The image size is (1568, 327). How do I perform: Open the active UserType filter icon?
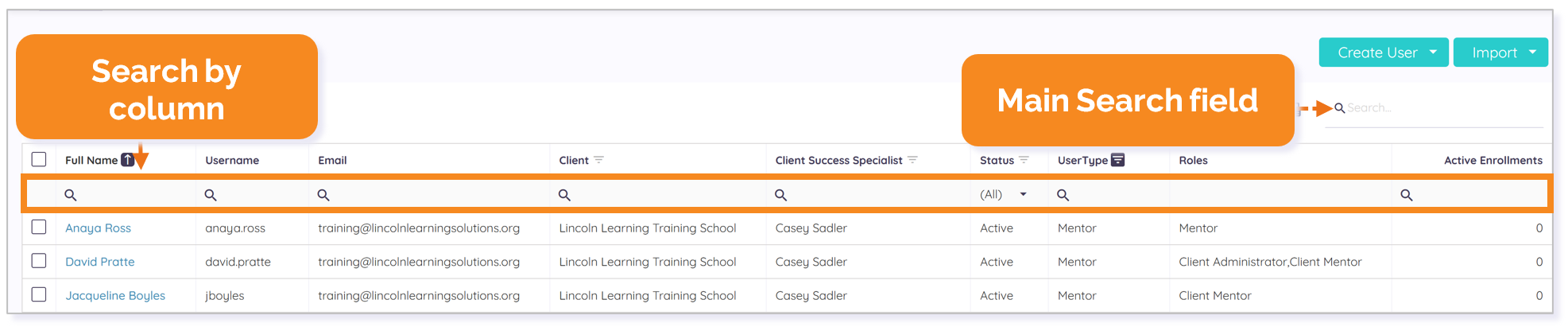(x=1117, y=160)
